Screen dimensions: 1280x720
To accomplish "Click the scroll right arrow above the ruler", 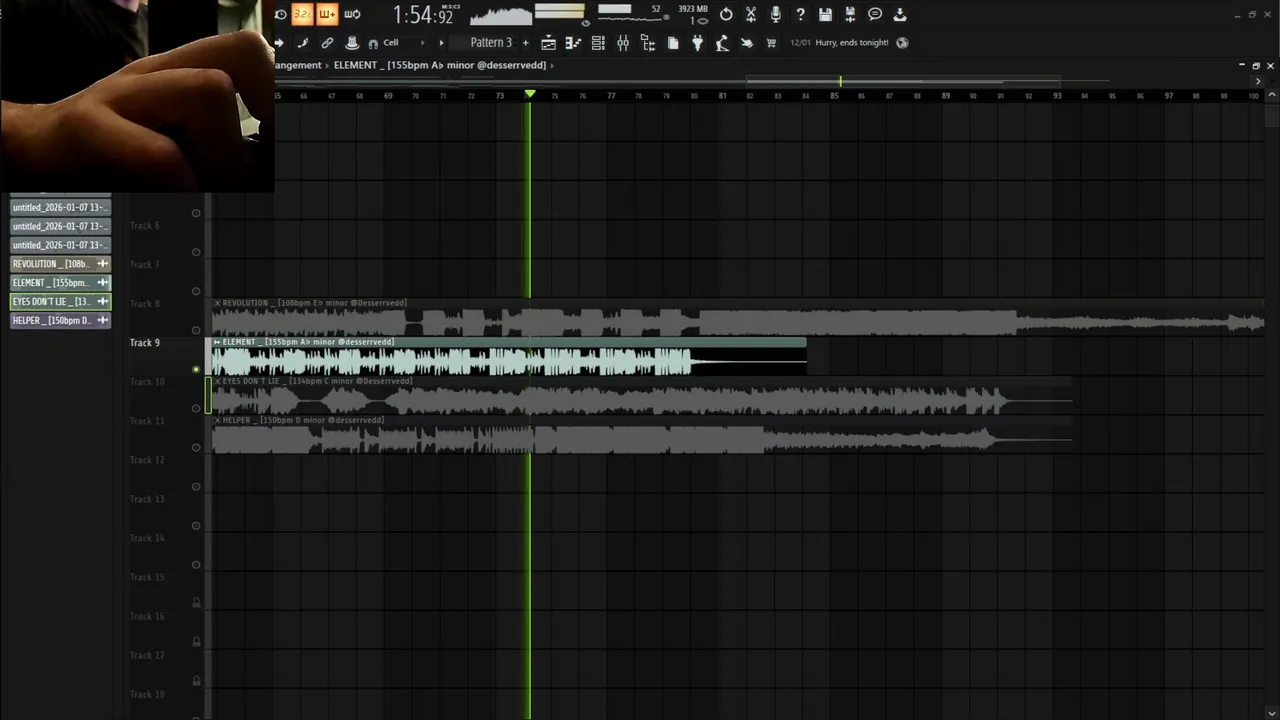I will pos(1257,81).
